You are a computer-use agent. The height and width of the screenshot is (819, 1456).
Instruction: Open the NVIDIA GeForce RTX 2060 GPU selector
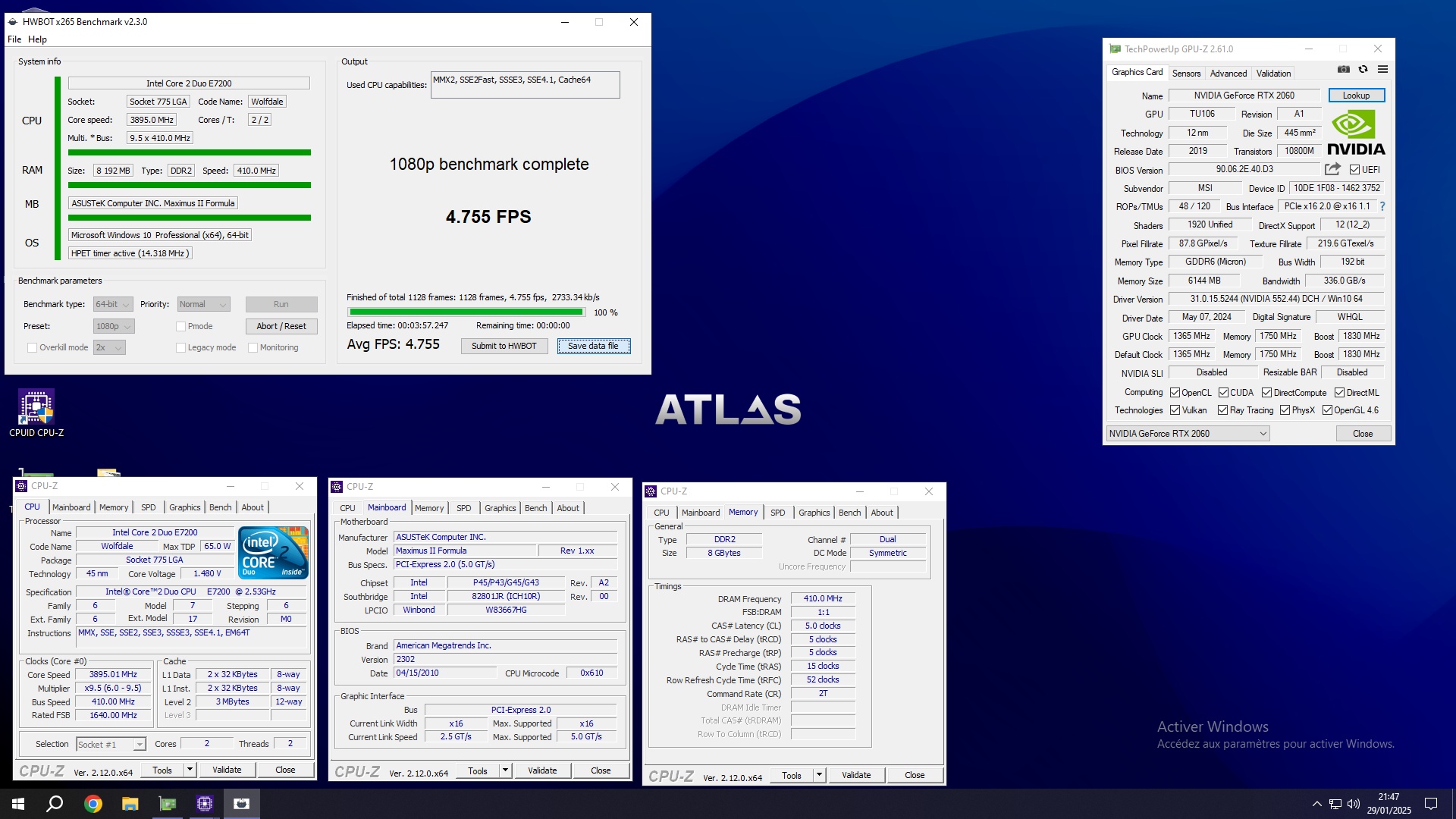tap(1188, 434)
